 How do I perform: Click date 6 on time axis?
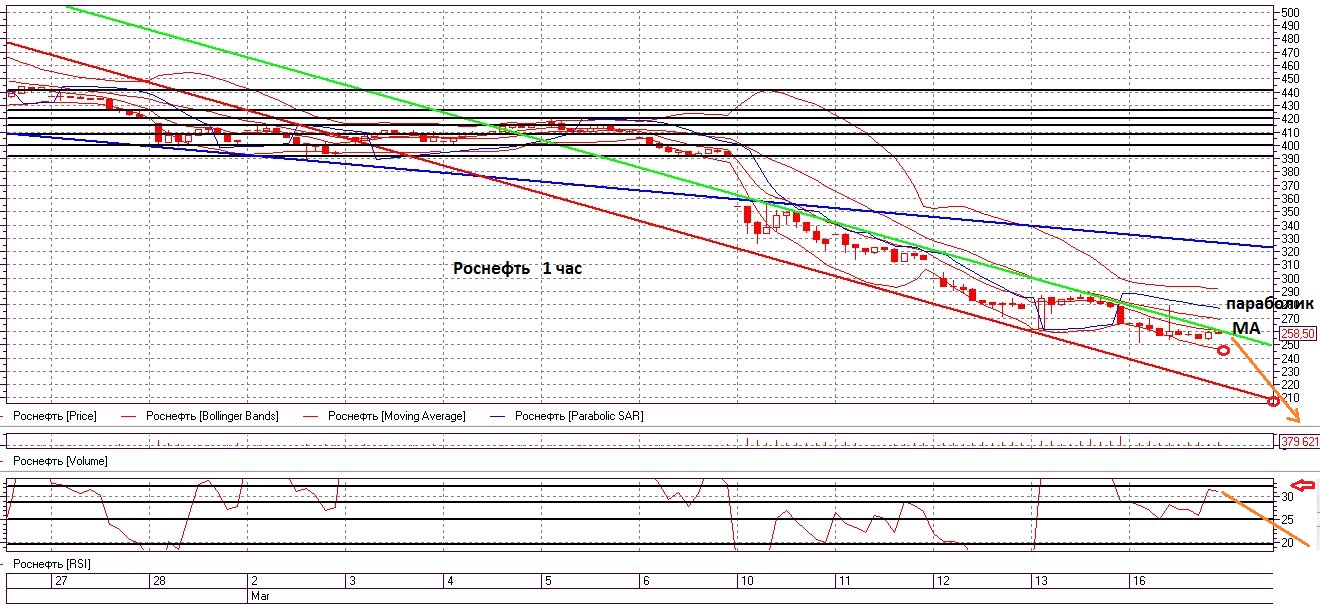tap(645, 580)
